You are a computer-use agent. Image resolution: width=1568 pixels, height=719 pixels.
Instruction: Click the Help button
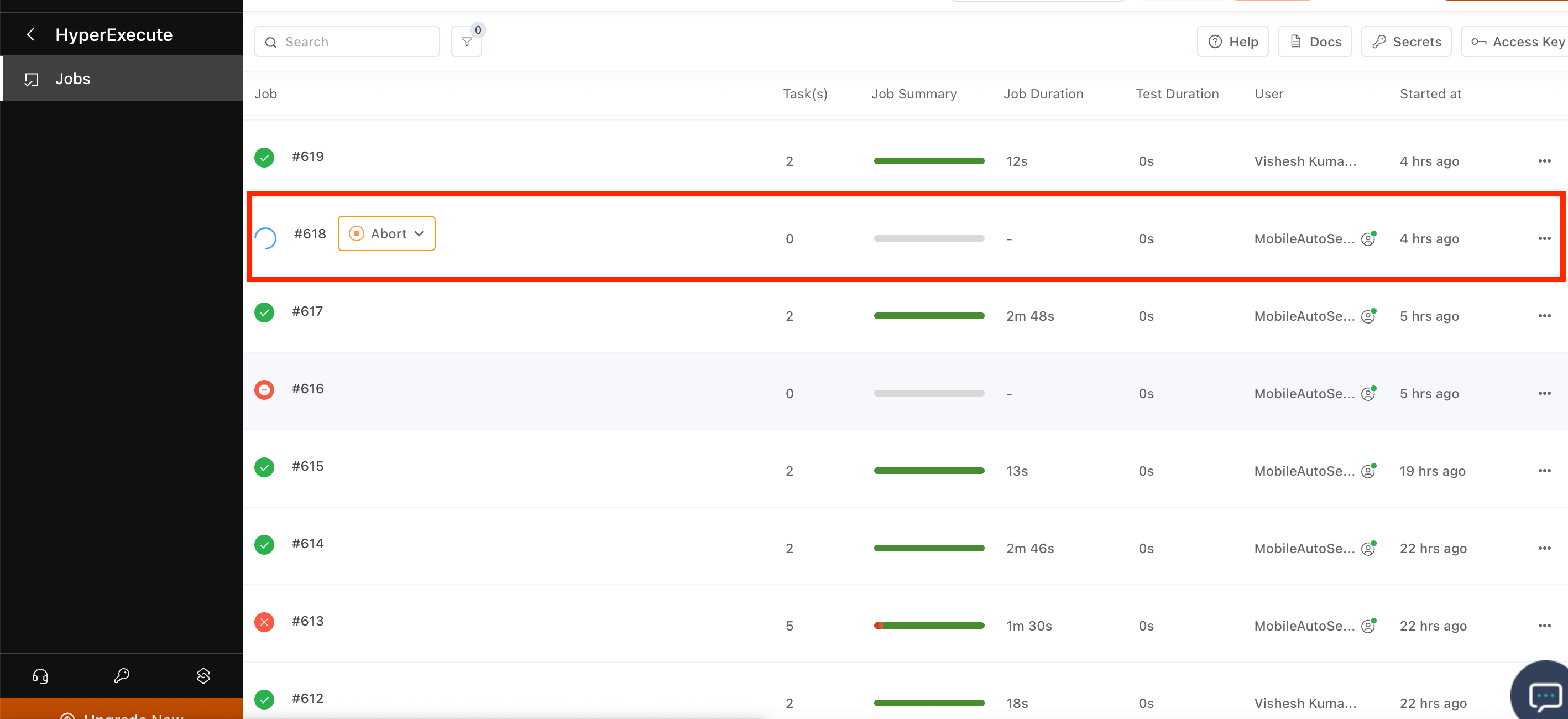point(1232,42)
